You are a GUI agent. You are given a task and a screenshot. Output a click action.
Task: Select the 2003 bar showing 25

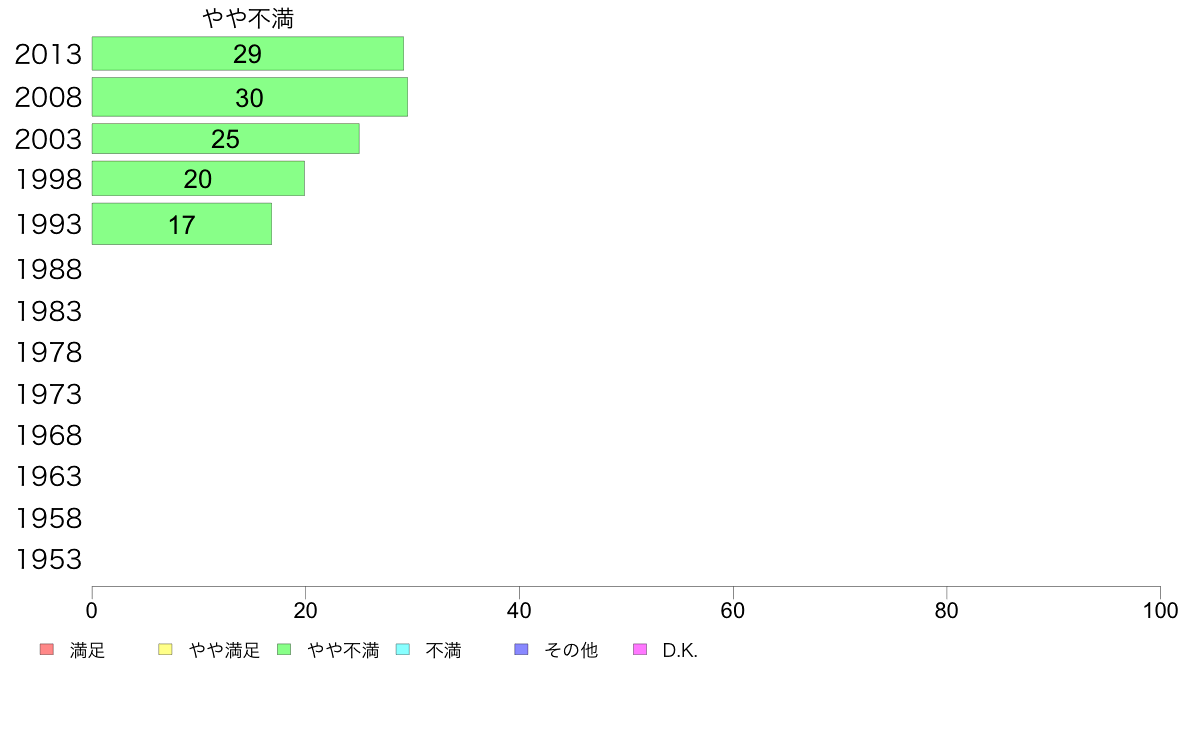226,139
